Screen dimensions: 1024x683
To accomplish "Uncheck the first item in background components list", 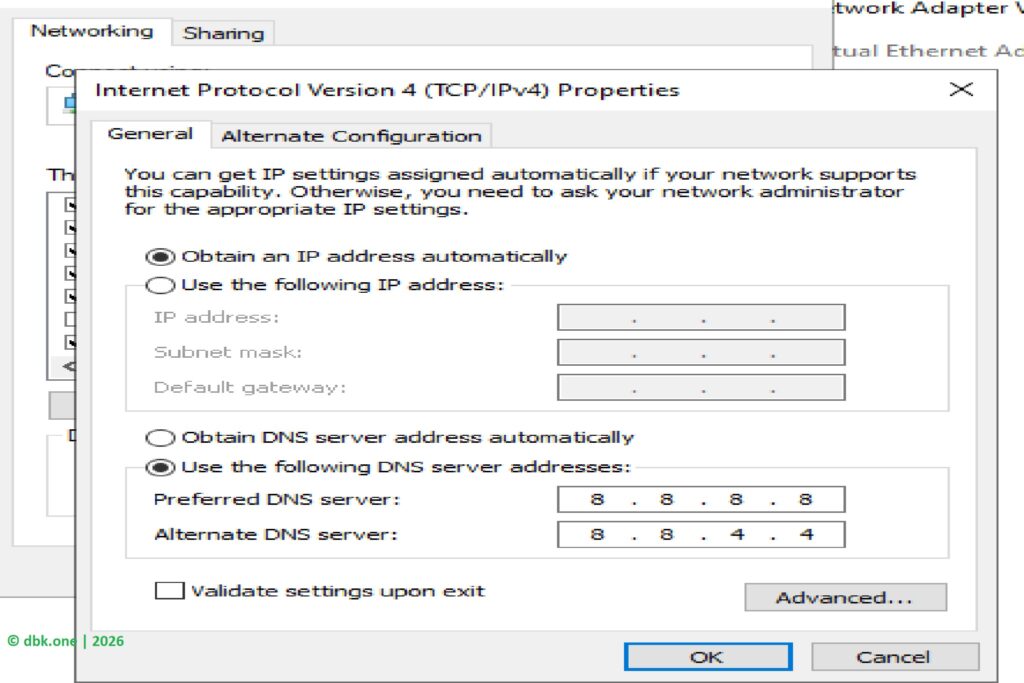I will [x=70, y=205].
